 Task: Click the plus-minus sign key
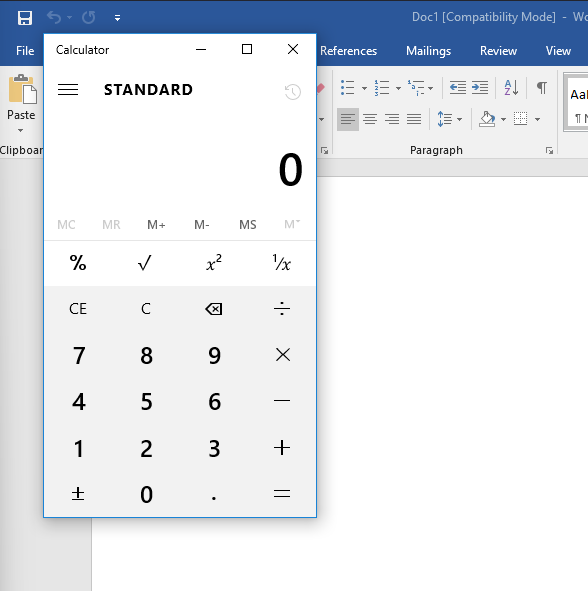click(78, 494)
